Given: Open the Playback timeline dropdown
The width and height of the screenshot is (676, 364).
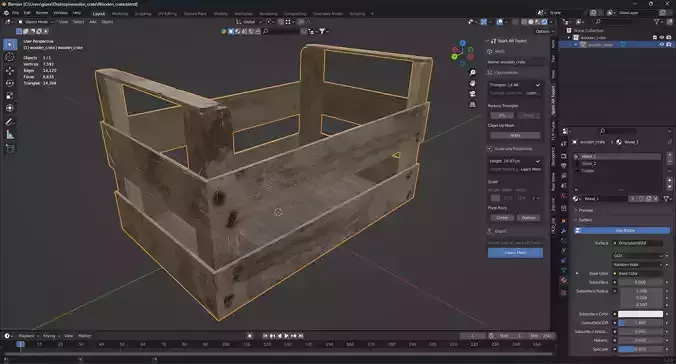Looking at the screenshot, I should point(28,336).
